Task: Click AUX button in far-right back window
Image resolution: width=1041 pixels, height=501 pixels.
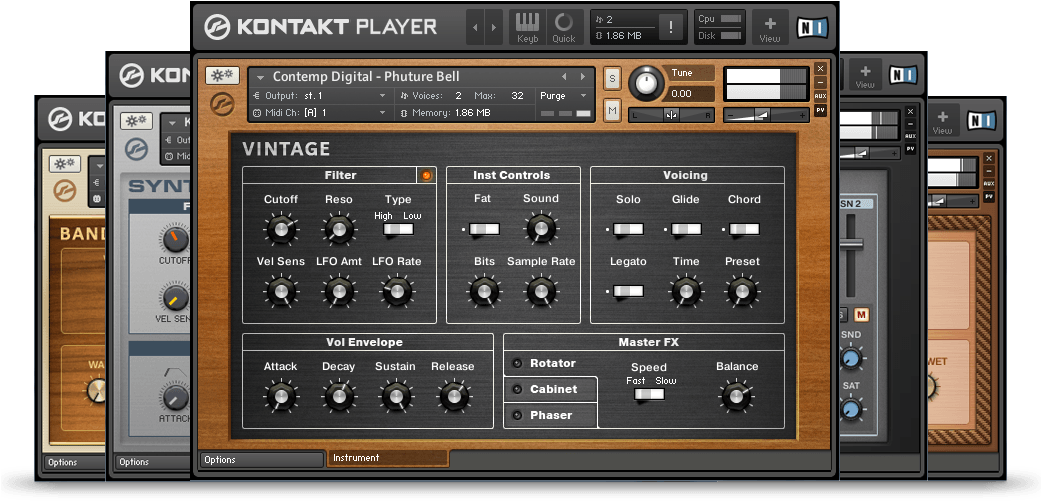Action: 989,183
